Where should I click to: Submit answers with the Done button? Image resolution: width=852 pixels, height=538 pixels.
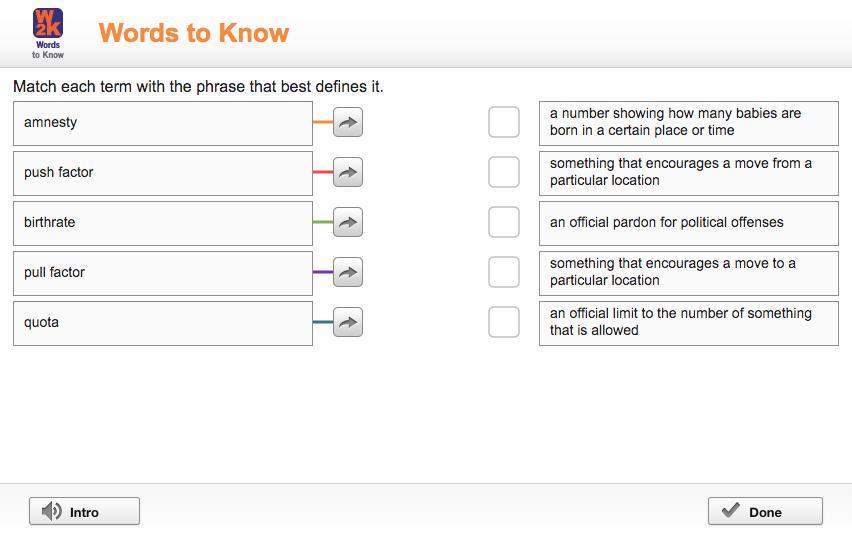pos(765,511)
